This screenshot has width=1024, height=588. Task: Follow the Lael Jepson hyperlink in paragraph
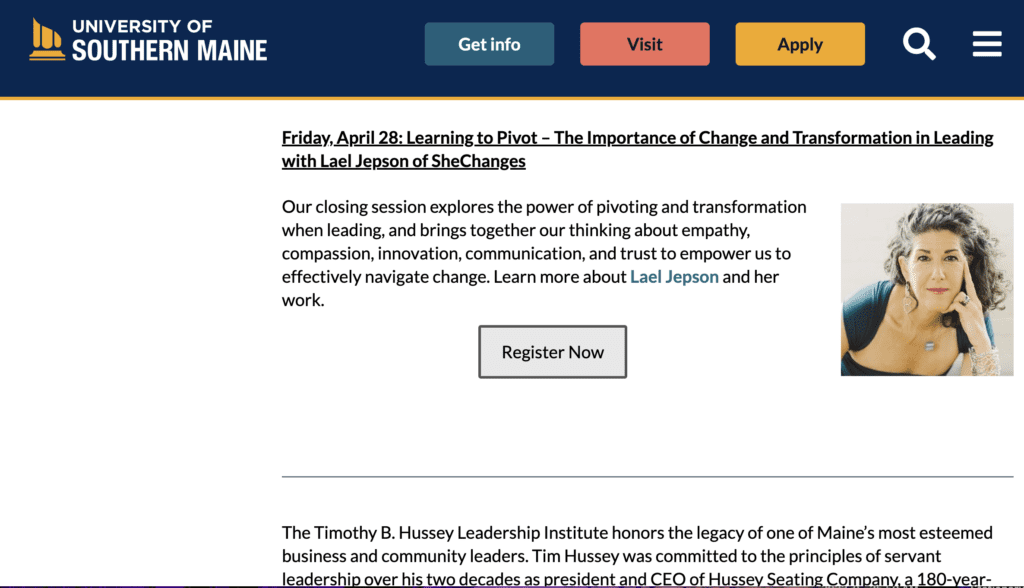pyautogui.click(x=674, y=277)
